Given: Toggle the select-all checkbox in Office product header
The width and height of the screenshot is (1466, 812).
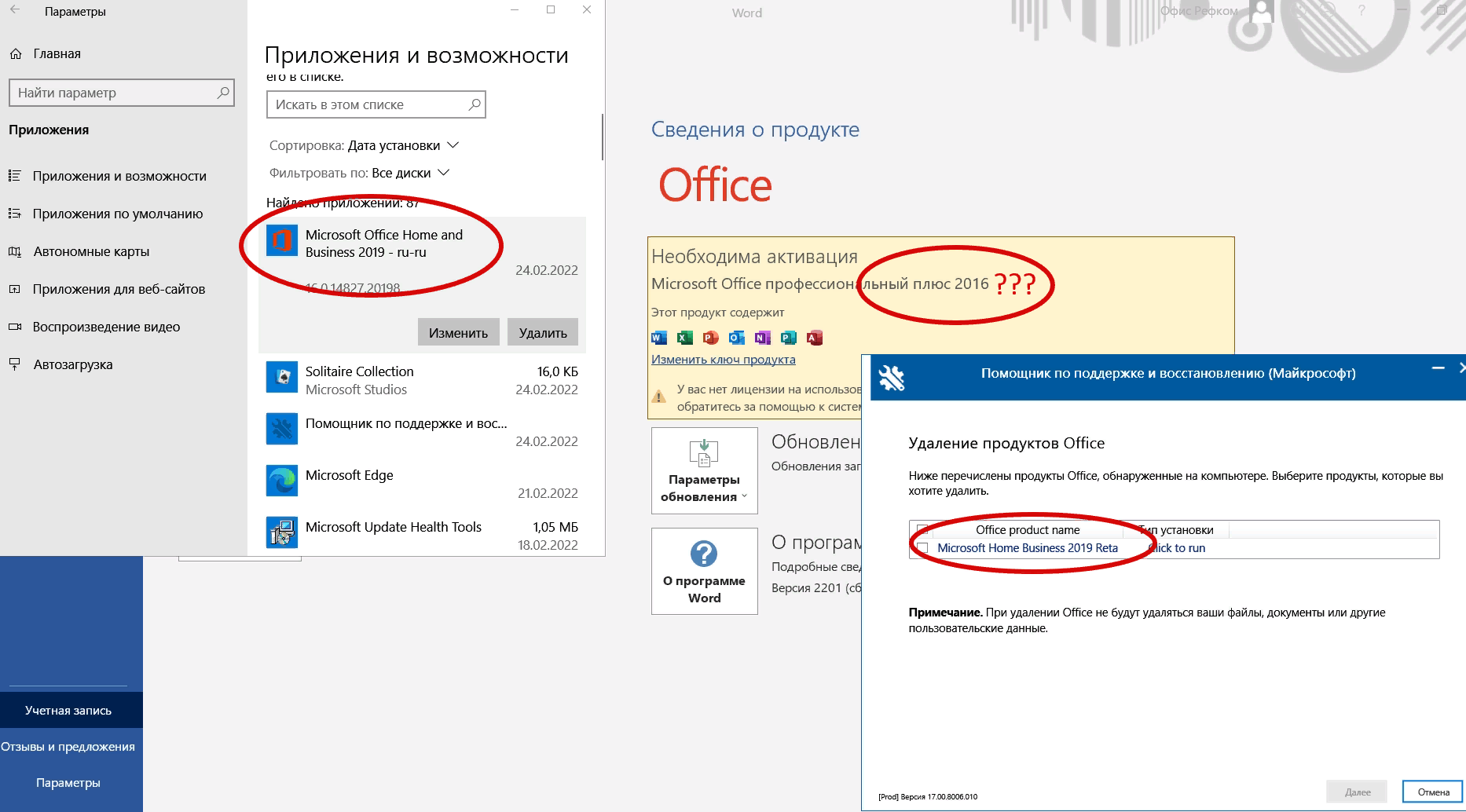Looking at the screenshot, I should tap(922, 530).
